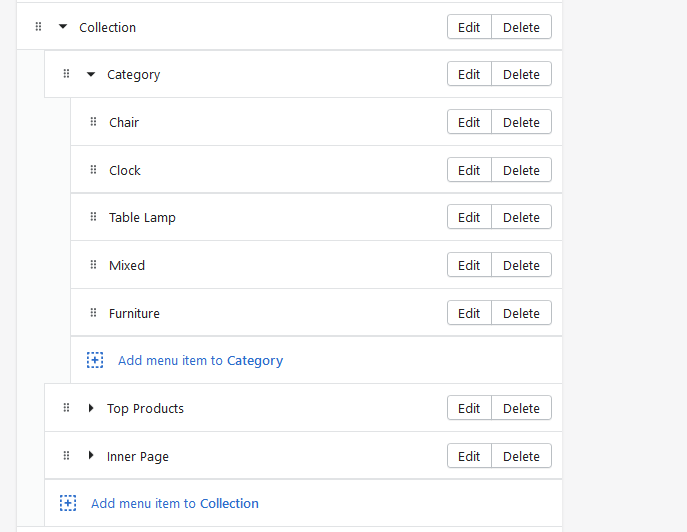Click drag handle icon beside Collection
Viewport: 687px width, 532px height.
pos(39,27)
